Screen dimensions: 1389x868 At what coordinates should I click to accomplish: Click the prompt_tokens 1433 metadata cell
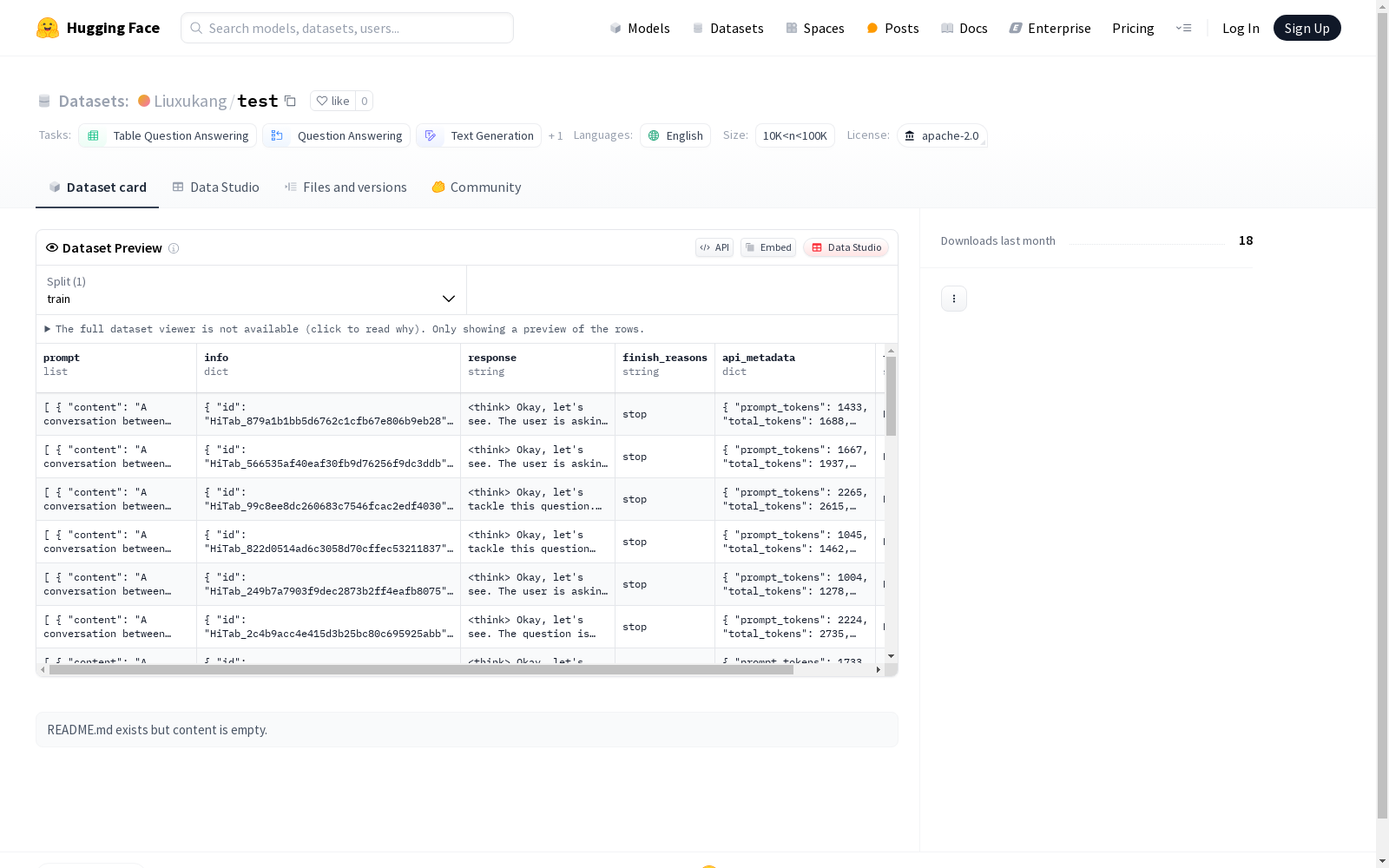point(795,414)
